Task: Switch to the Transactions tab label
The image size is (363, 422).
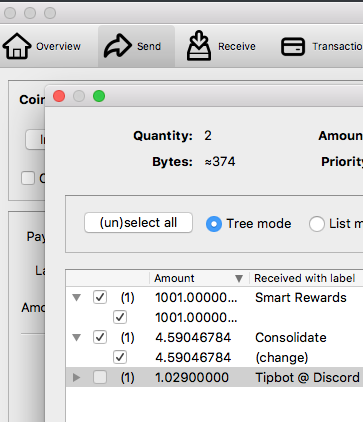Action: 337,46
